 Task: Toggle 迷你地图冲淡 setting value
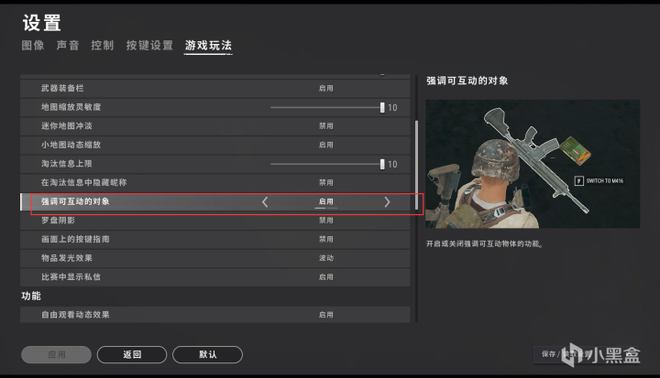[x=326, y=126]
